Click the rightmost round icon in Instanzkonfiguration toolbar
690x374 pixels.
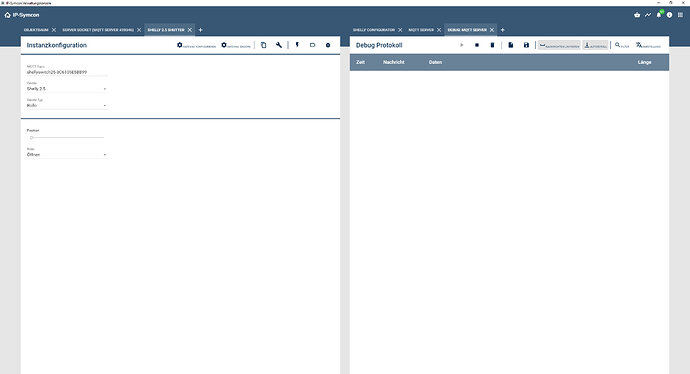click(x=328, y=45)
